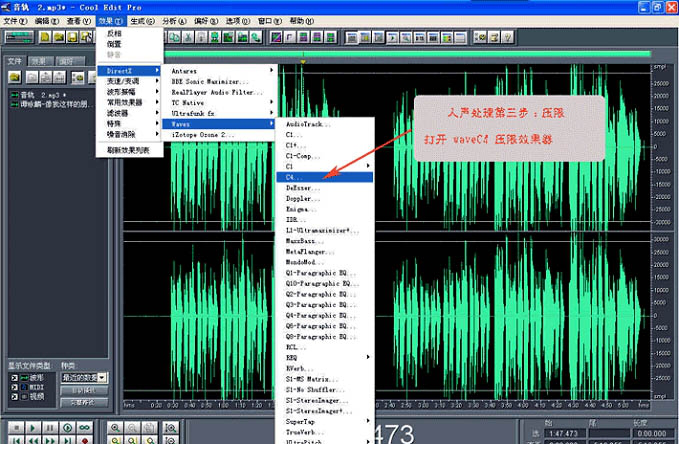Choose L1-Ultramaximizer+... menu entry
The width and height of the screenshot is (679, 461).
coord(325,230)
